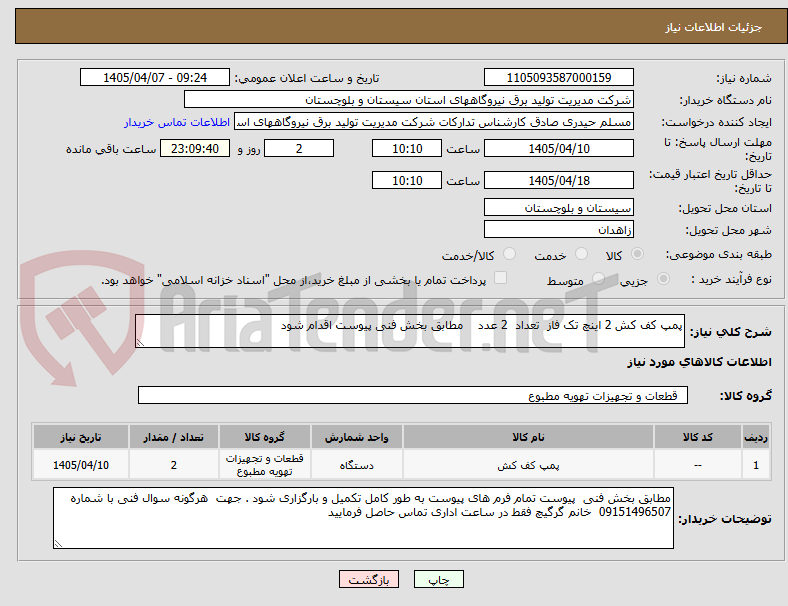Click the نام کالا column header
Screen dimensions: 788x606
tap(528, 437)
